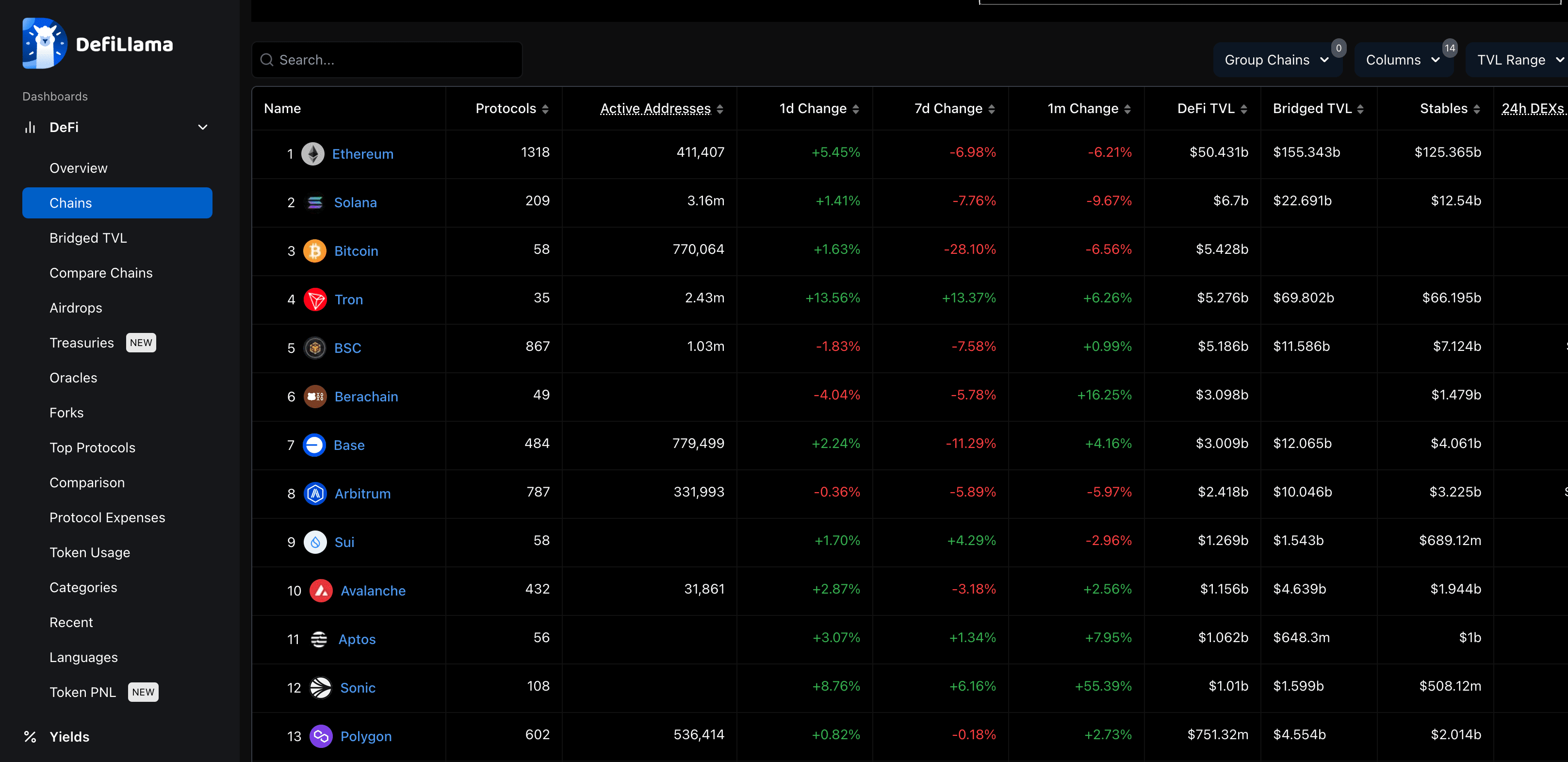
Task: Open the Columns dropdown
Action: [x=1403, y=60]
